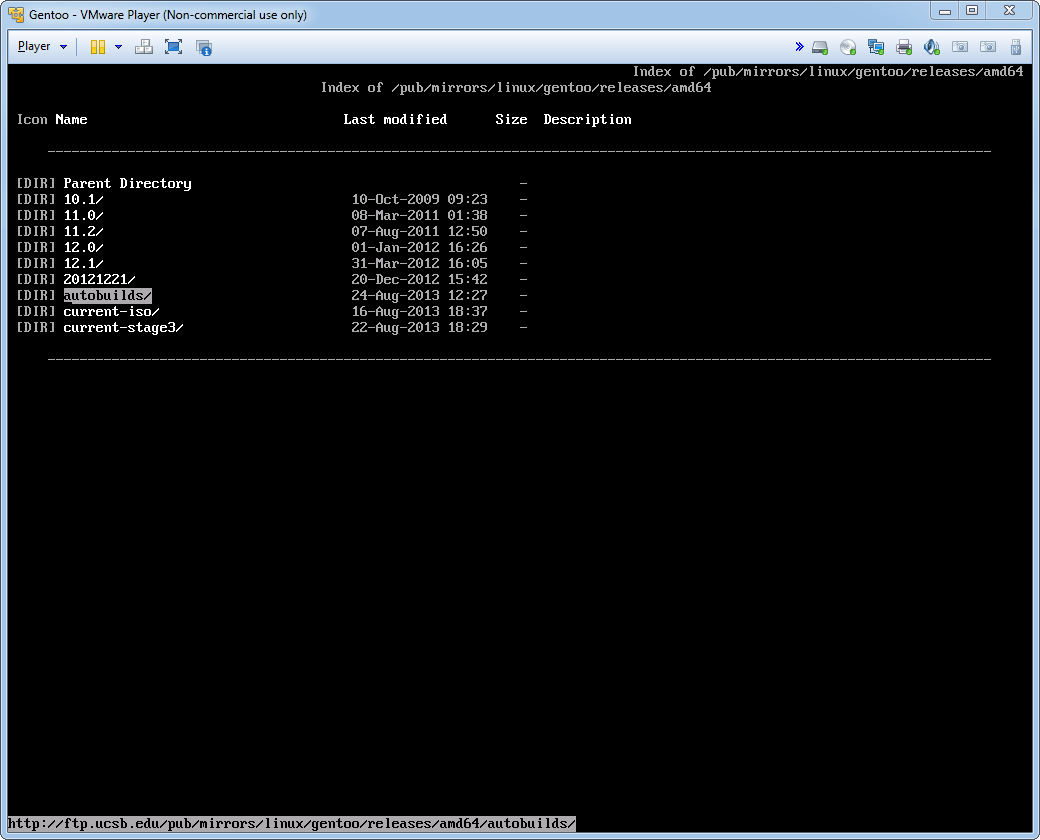This screenshot has width=1040, height=840.
Task: Open the Player menu
Action: [x=42, y=46]
